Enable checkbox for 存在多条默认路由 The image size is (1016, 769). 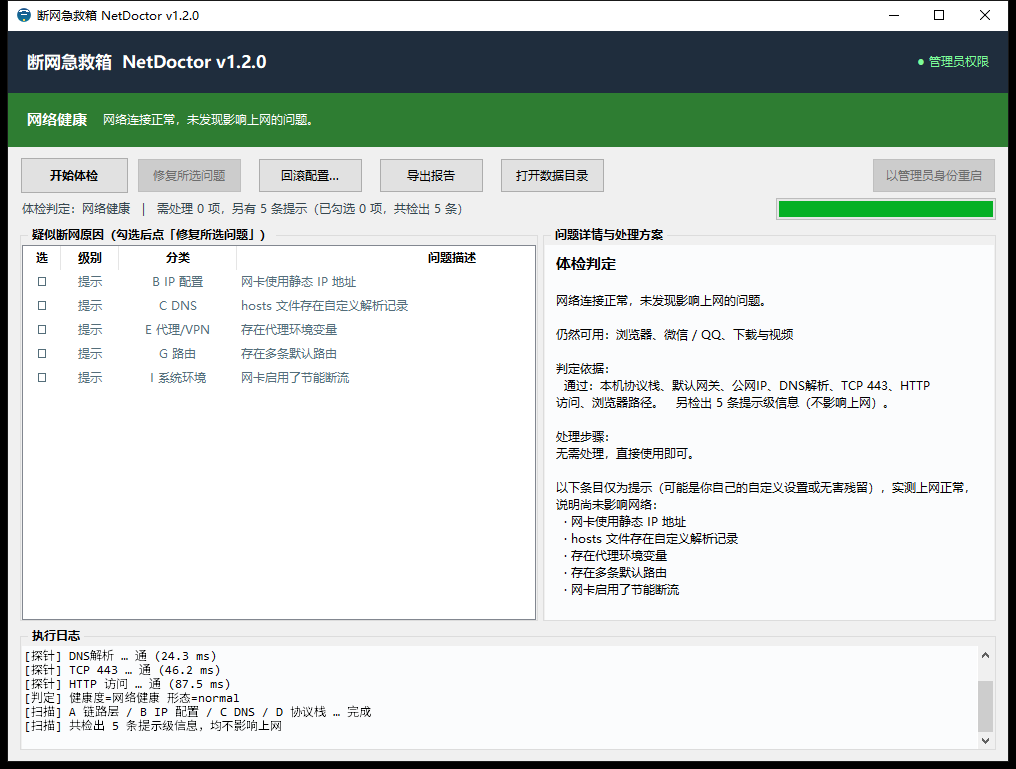point(42,354)
